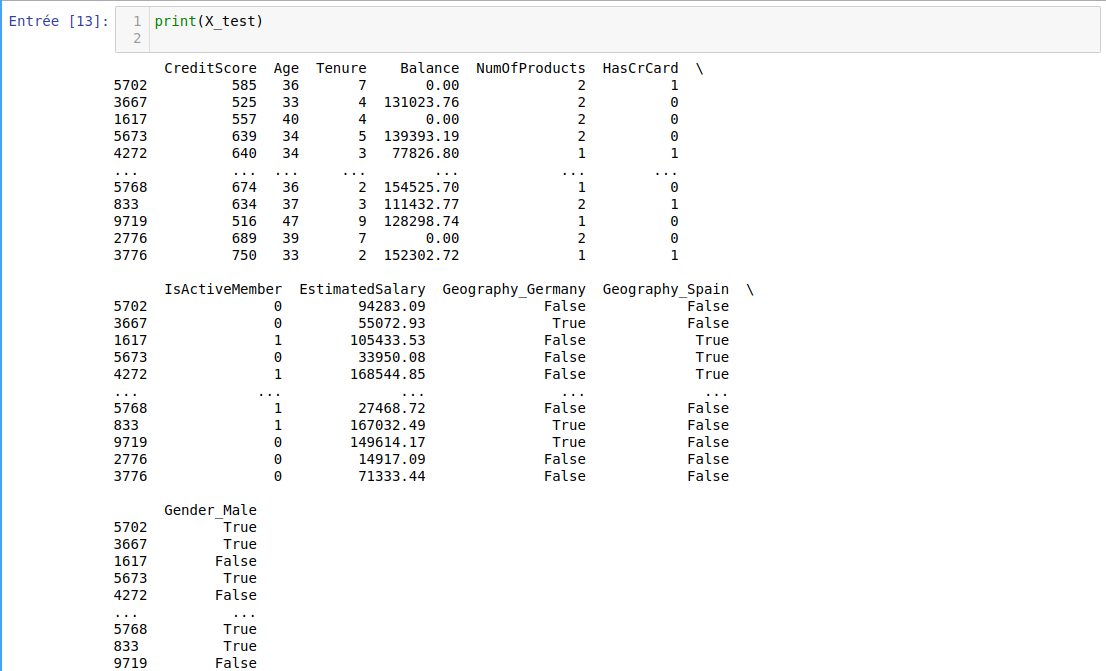Click the Gender_Male column header
This screenshot has width=1106, height=671.
pyautogui.click(x=210, y=510)
